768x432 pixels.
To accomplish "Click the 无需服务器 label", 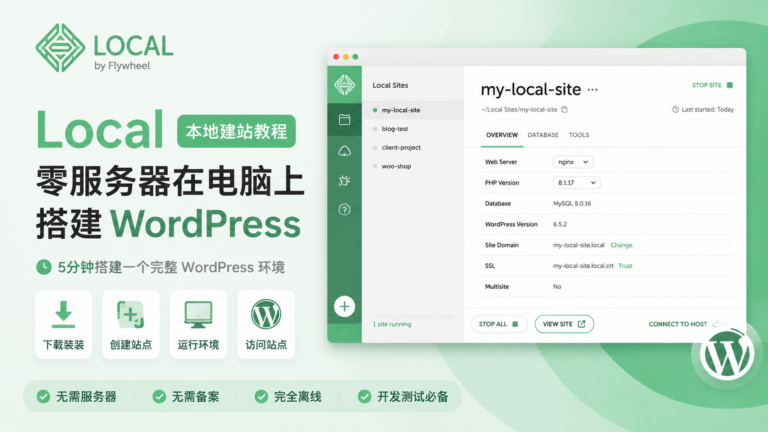I will coord(86,397).
